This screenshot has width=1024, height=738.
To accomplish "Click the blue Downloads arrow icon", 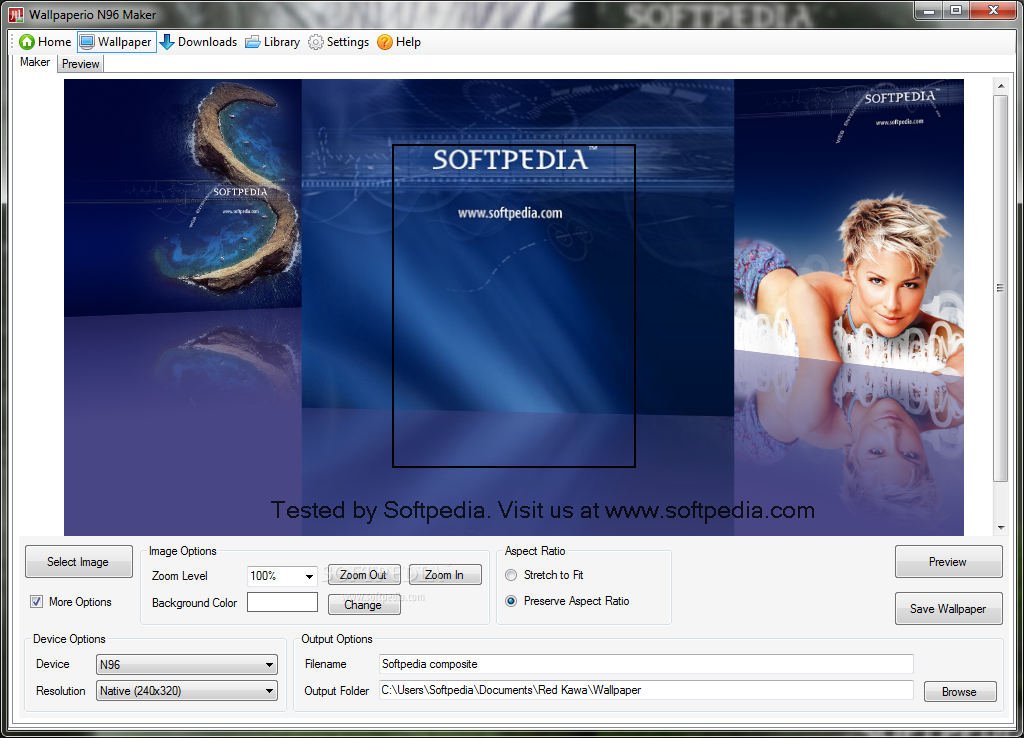I will click(167, 42).
